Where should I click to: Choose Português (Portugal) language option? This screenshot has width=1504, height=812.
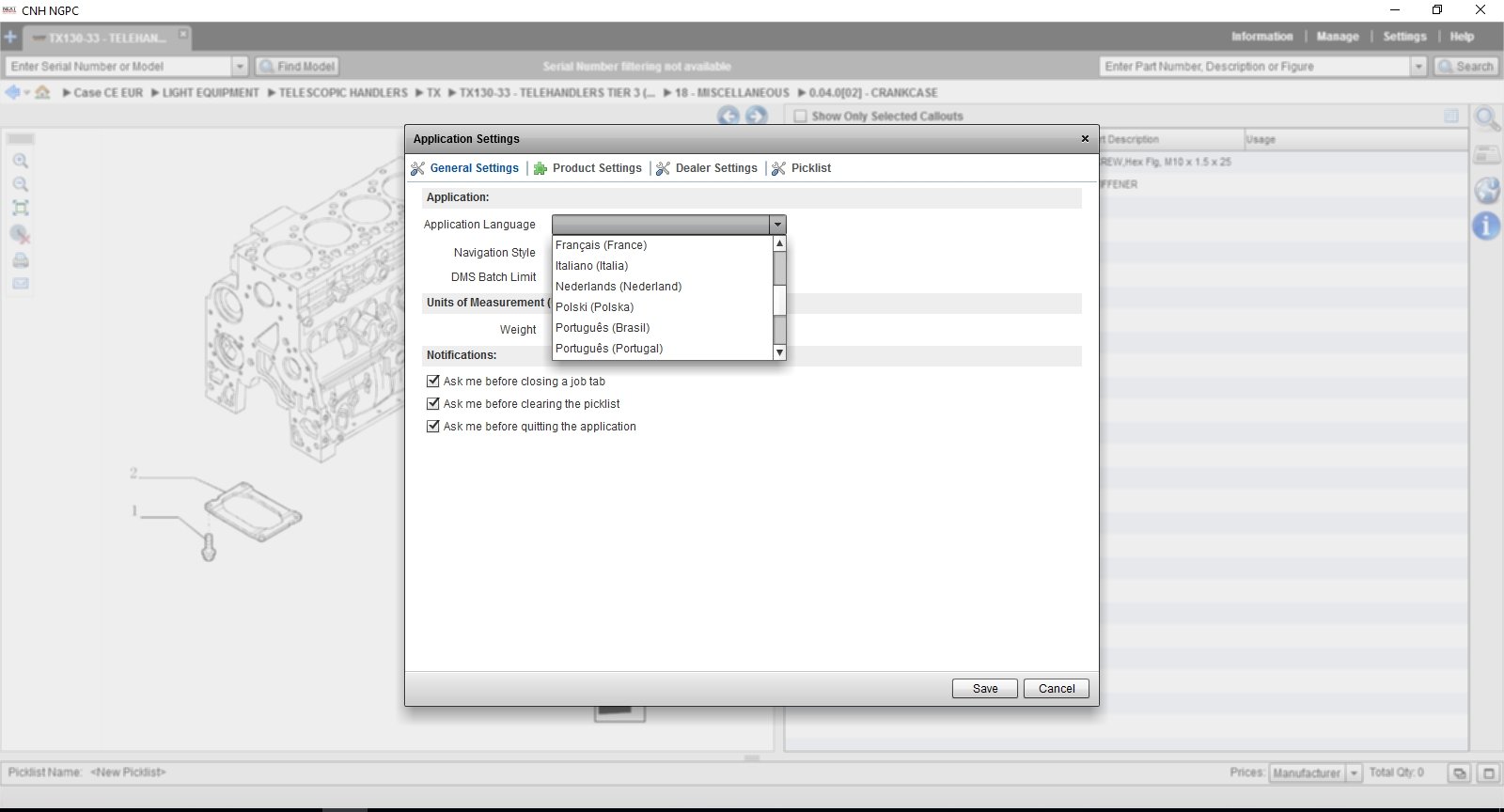tap(663, 348)
